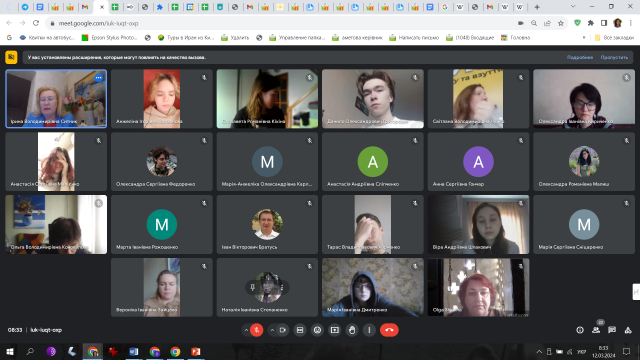Open the emoji reactions button
The height and width of the screenshot is (360, 640).
(x=317, y=330)
